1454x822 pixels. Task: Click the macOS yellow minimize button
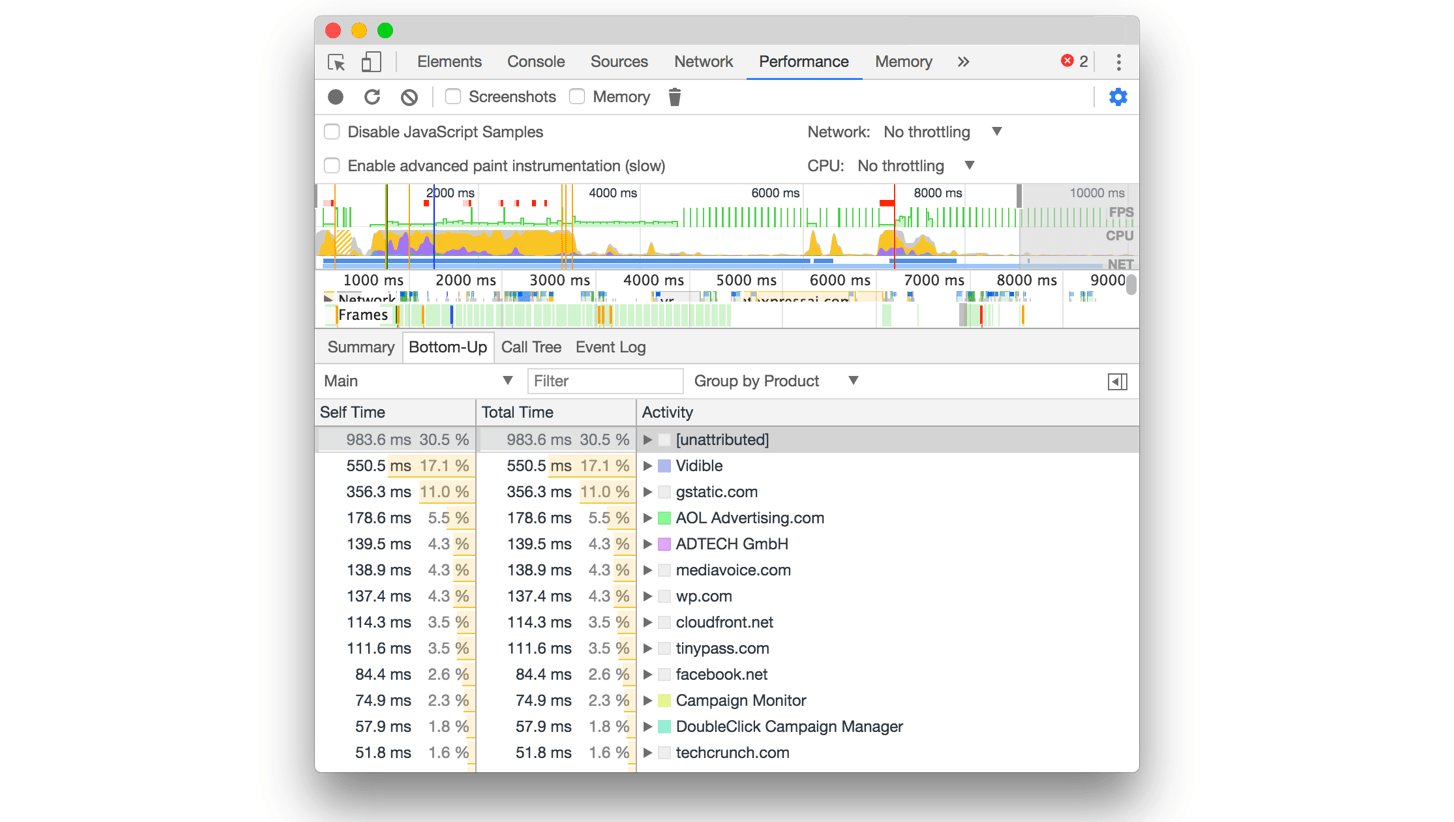tap(359, 31)
